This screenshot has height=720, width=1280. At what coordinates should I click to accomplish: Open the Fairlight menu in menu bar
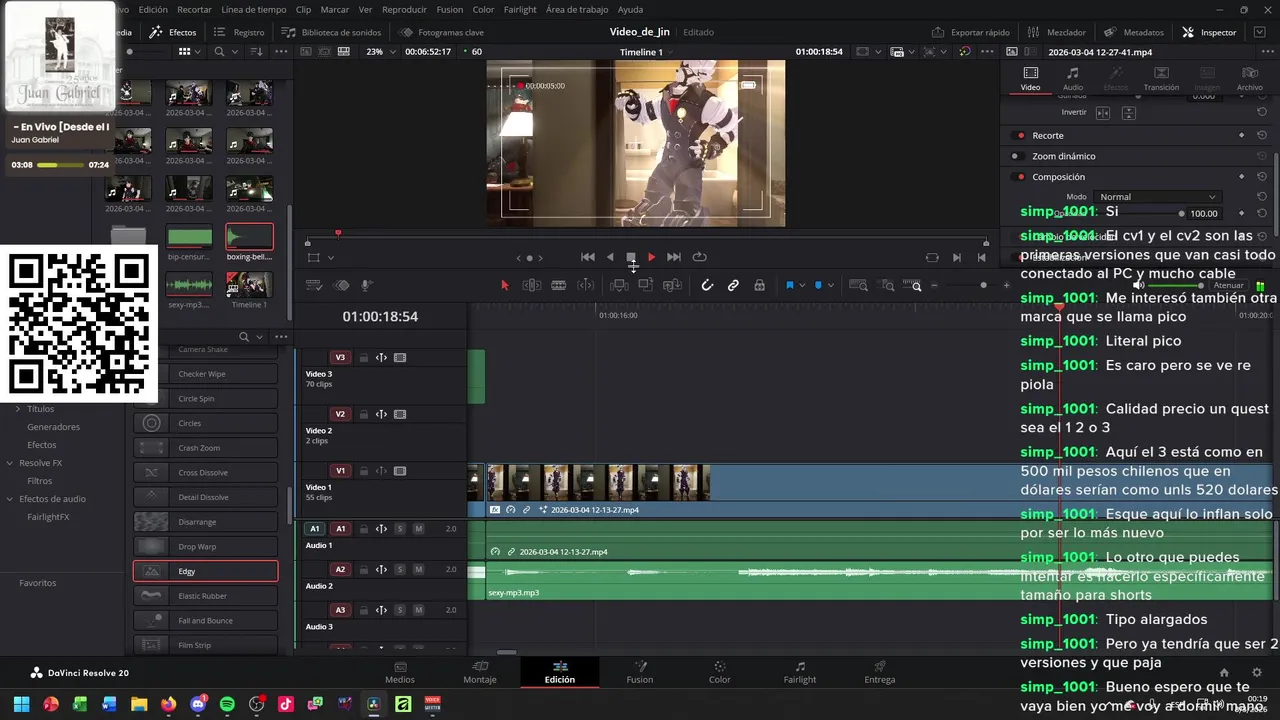tap(519, 9)
